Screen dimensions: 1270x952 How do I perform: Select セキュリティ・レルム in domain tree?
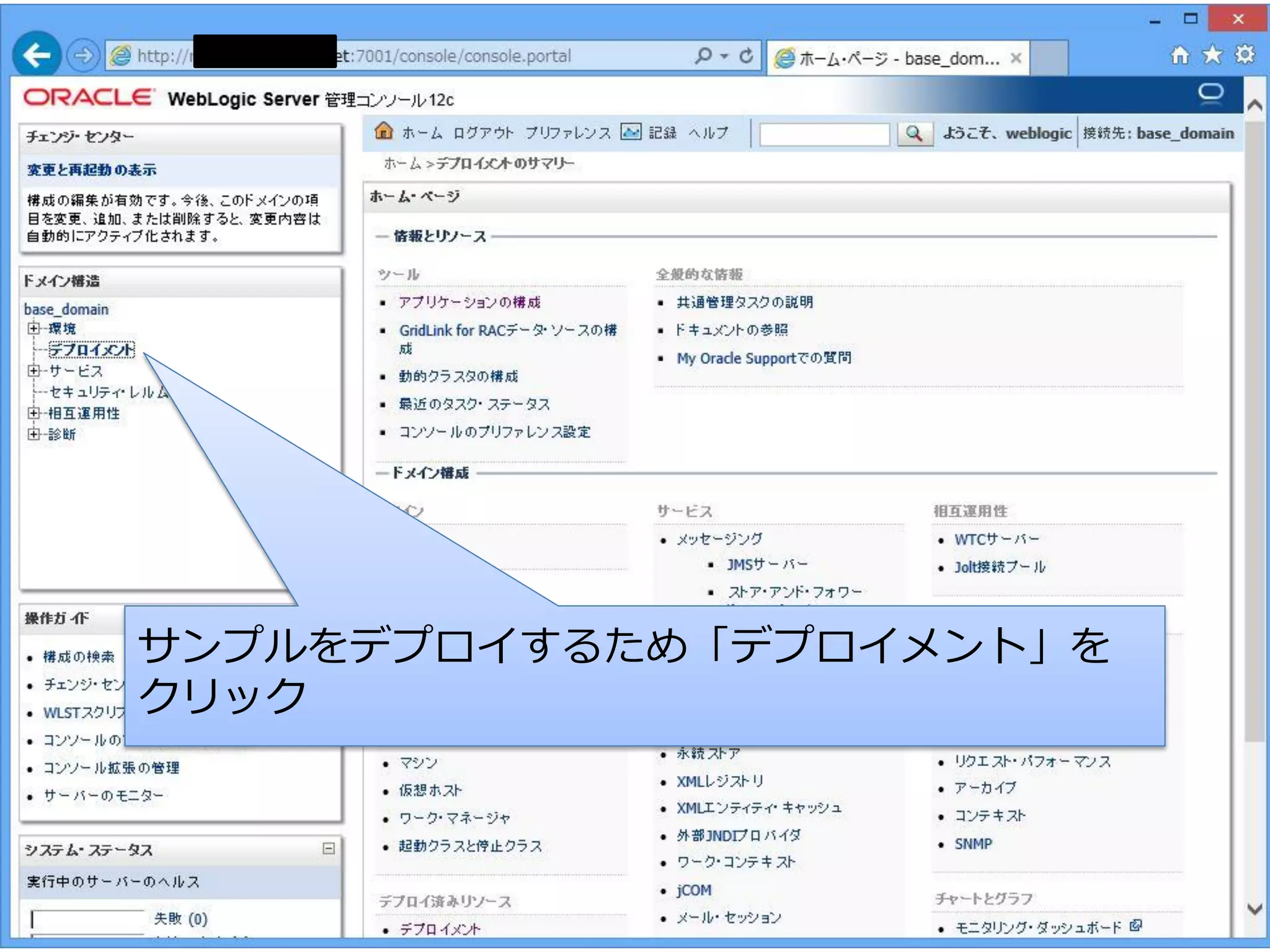coord(109,392)
